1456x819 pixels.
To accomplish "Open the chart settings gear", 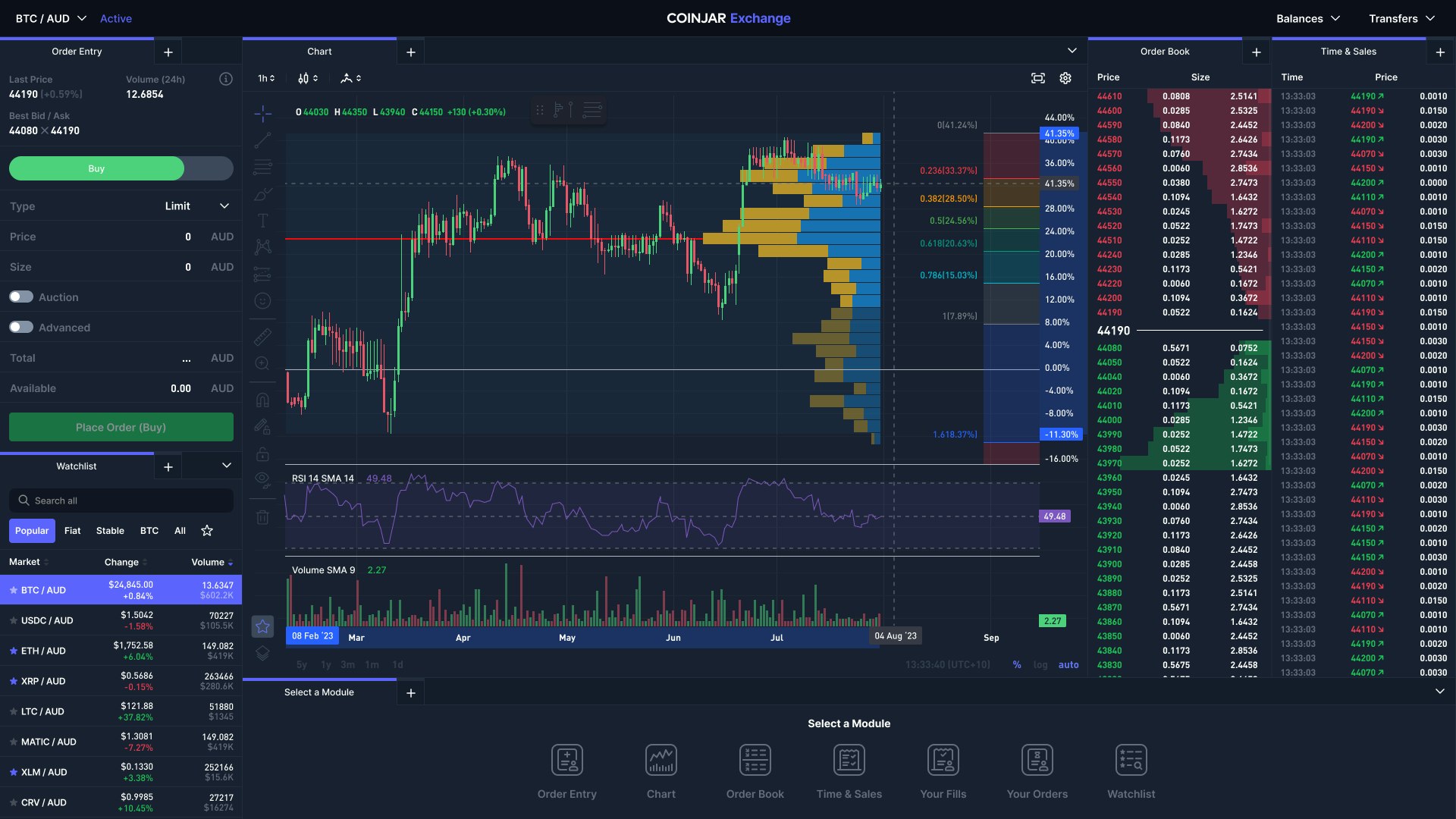I will point(1065,78).
